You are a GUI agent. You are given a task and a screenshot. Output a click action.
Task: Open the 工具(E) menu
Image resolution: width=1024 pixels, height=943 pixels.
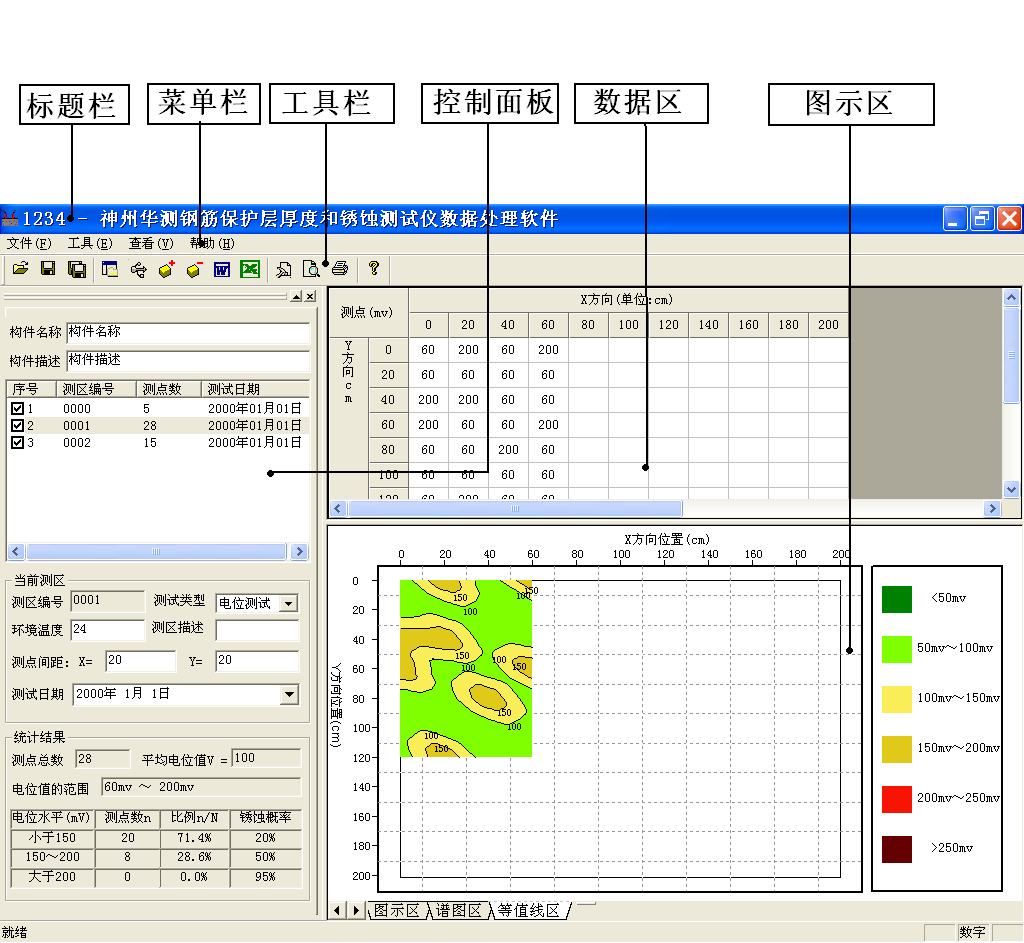90,243
